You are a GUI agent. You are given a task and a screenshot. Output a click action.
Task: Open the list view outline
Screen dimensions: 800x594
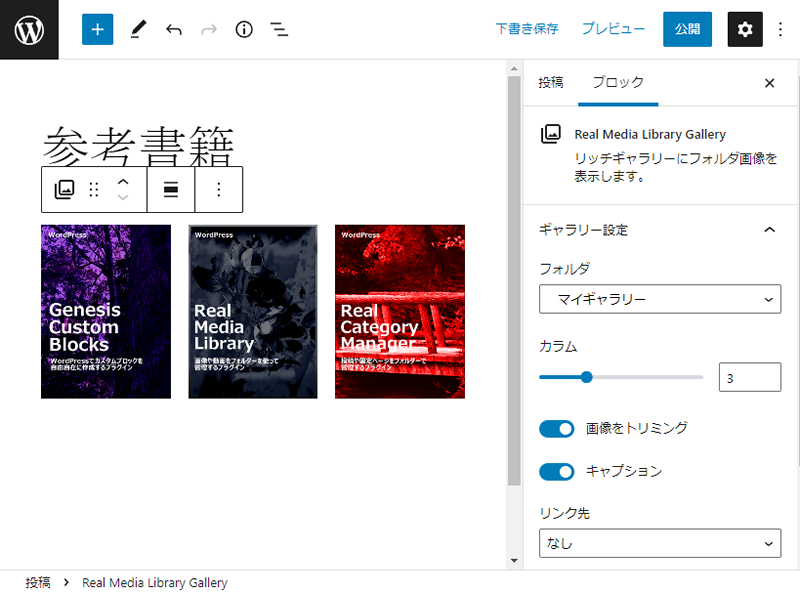279,30
